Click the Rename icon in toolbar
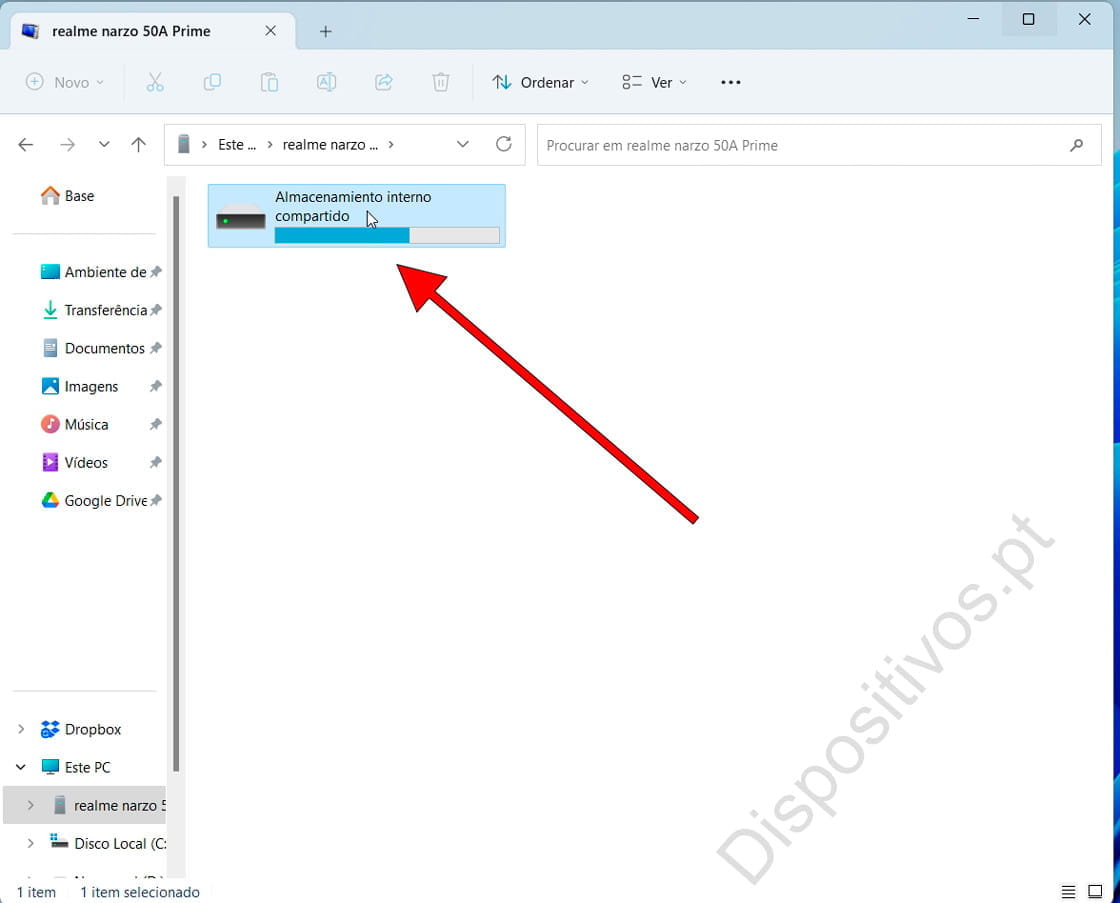This screenshot has height=903, width=1120. [326, 82]
